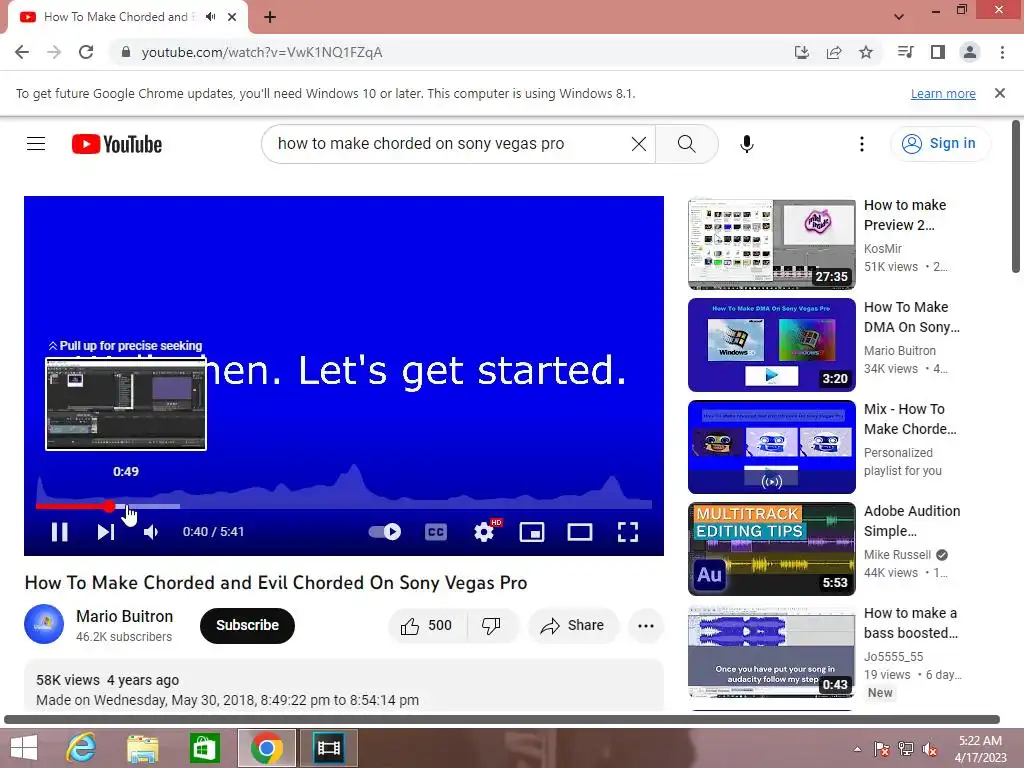Seek on the video progress bar
This screenshot has width=1024, height=768.
[x=344, y=506]
